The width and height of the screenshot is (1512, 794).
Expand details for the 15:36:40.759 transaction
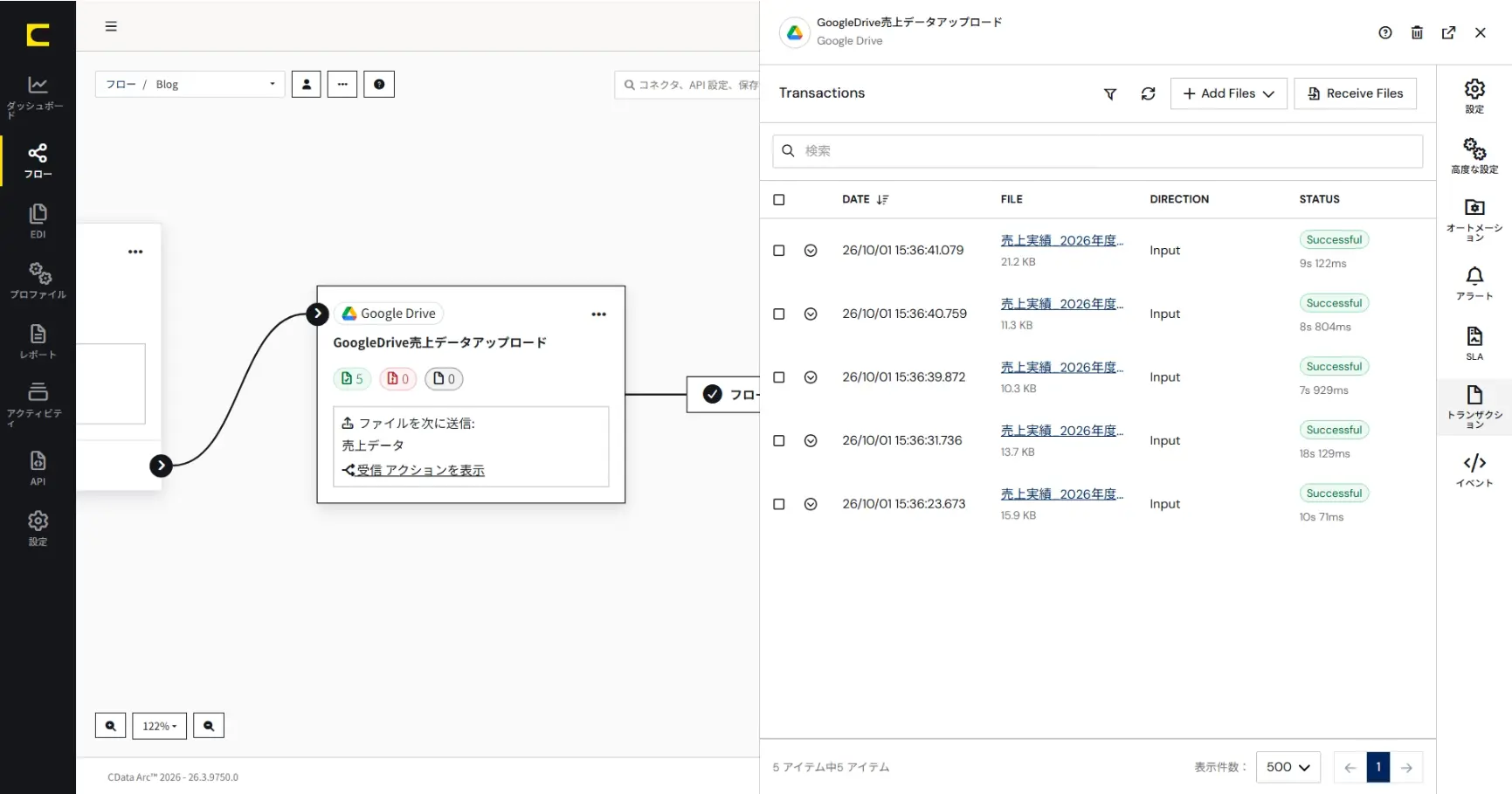pos(811,314)
